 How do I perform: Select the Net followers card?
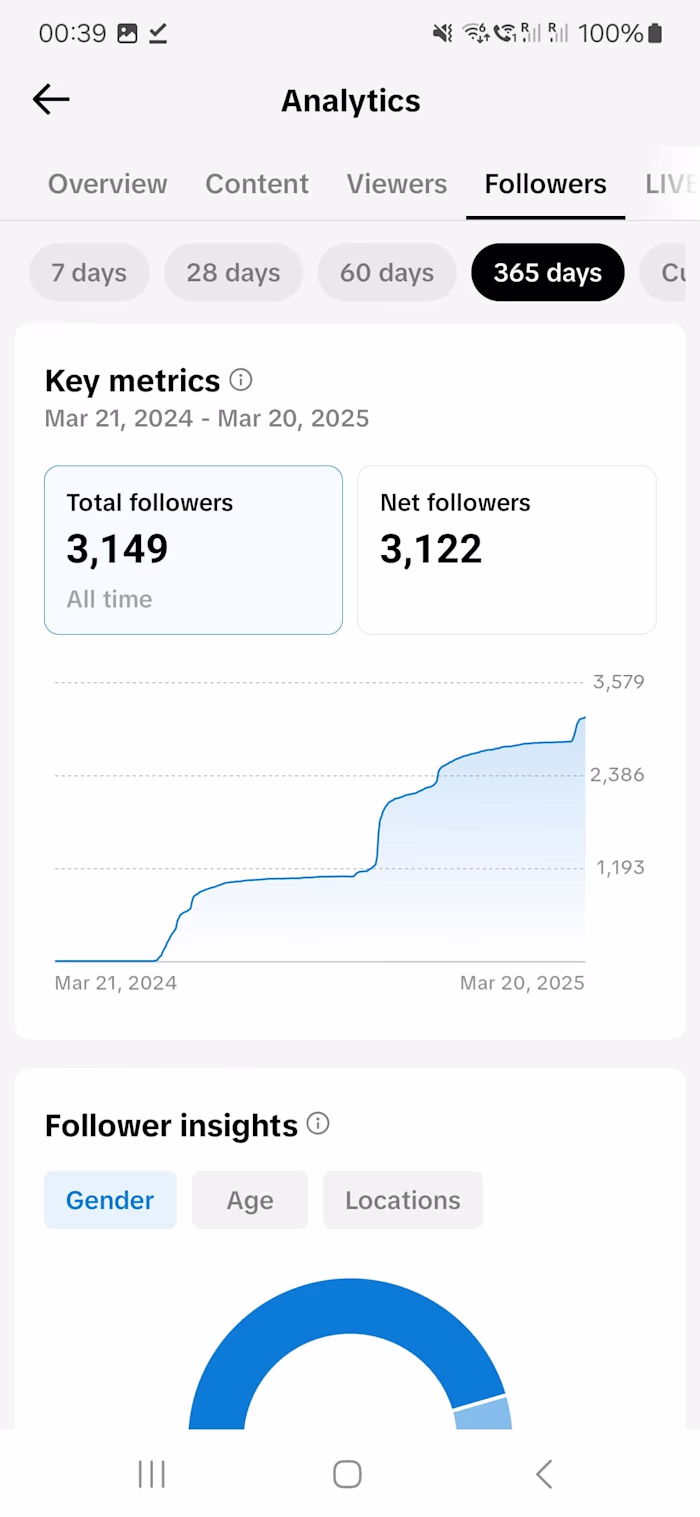(x=506, y=549)
